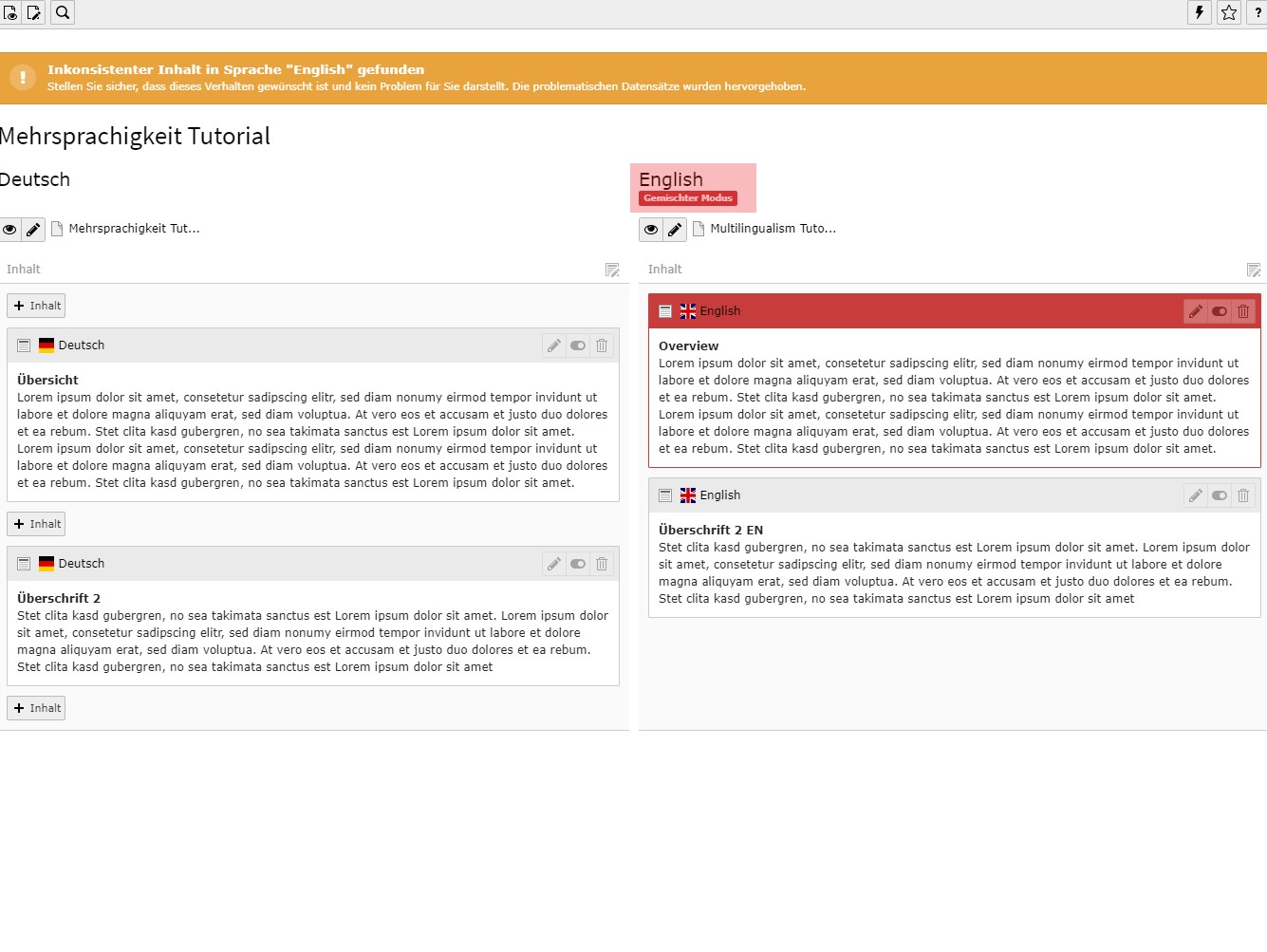Screen dimensions: 1267x952
Task: Click the bottom + Inhalt button
Action: point(36,708)
